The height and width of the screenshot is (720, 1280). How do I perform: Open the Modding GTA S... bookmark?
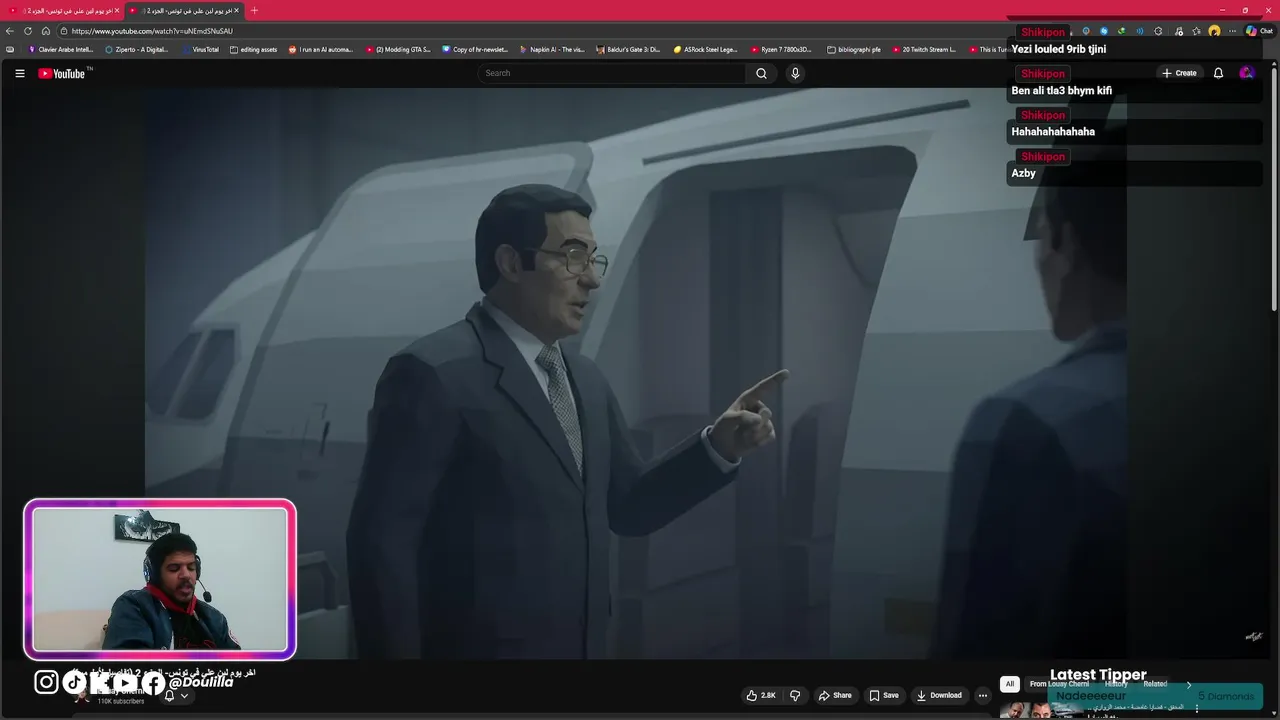point(398,49)
